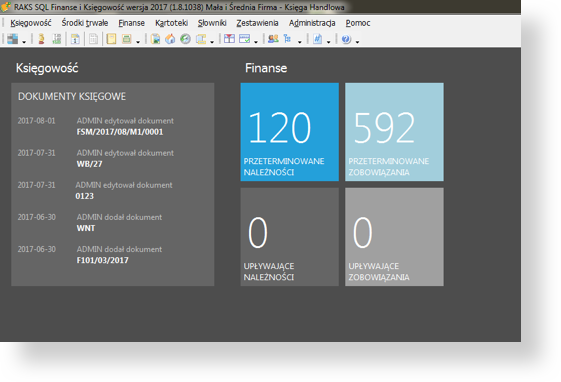This screenshot has height=382, width=561.
Task: Open the Słowniki menu
Action: coord(212,23)
